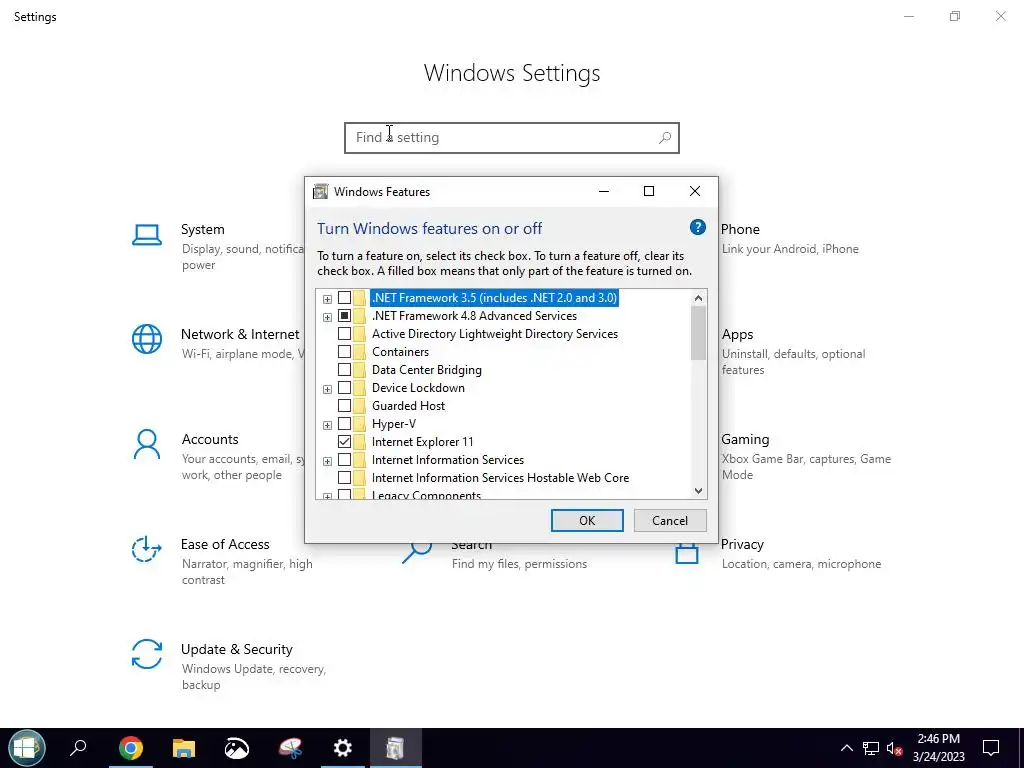This screenshot has height=768, width=1024.
Task: Expand the Device Lockdown tree node
Action: [327, 389]
